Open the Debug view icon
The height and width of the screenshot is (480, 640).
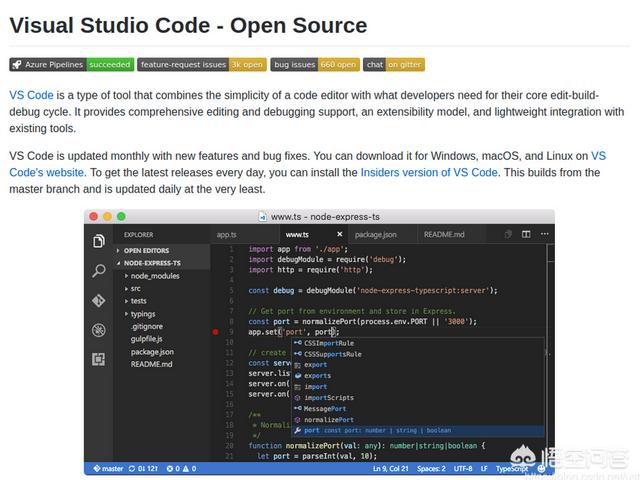[99, 330]
